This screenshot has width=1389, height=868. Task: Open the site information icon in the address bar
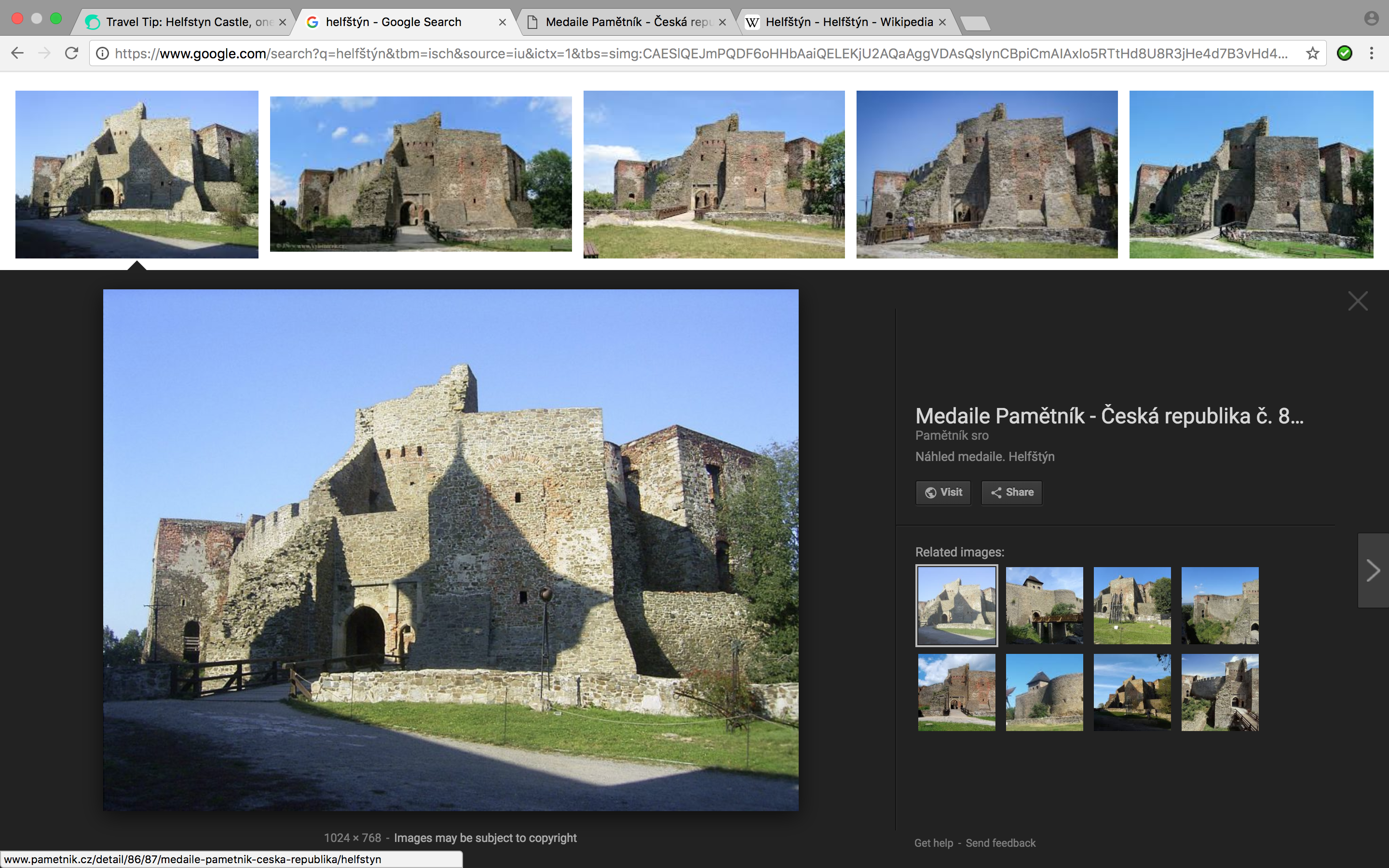pos(102,54)
